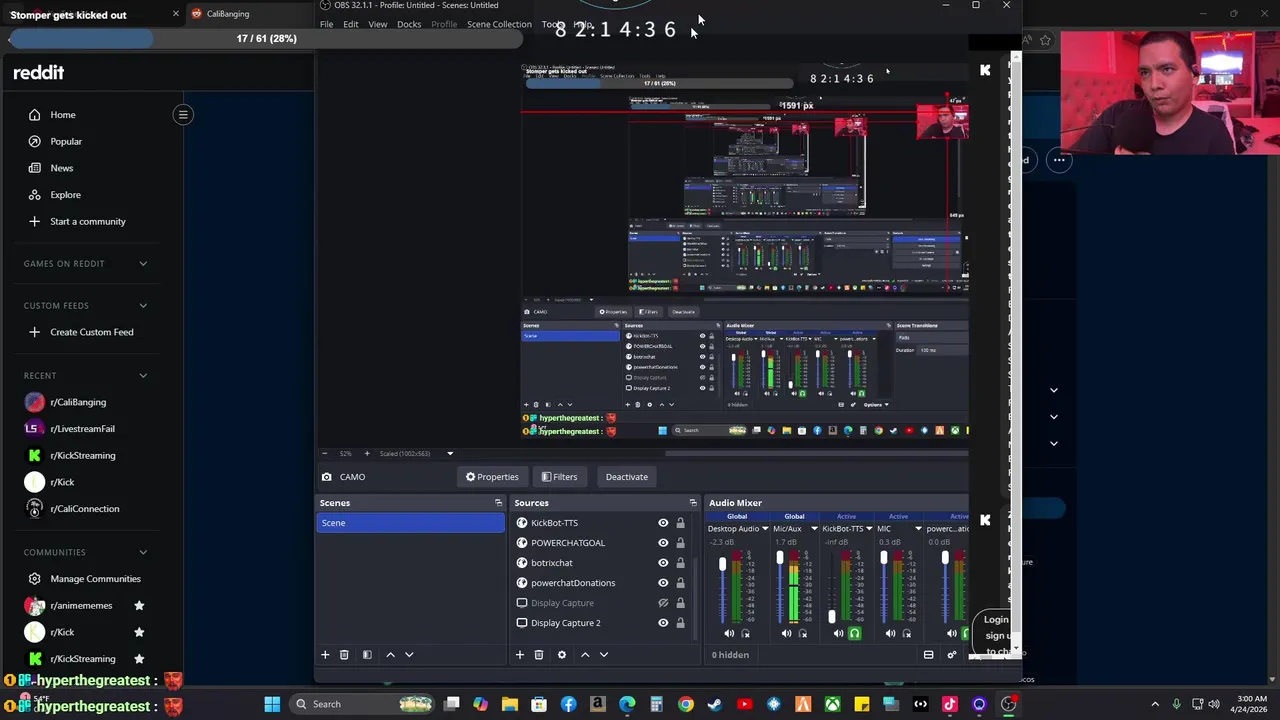Remove the selected source with the trash icon
The width and height of the screenshot is (1280, 720).
point(538,655)
